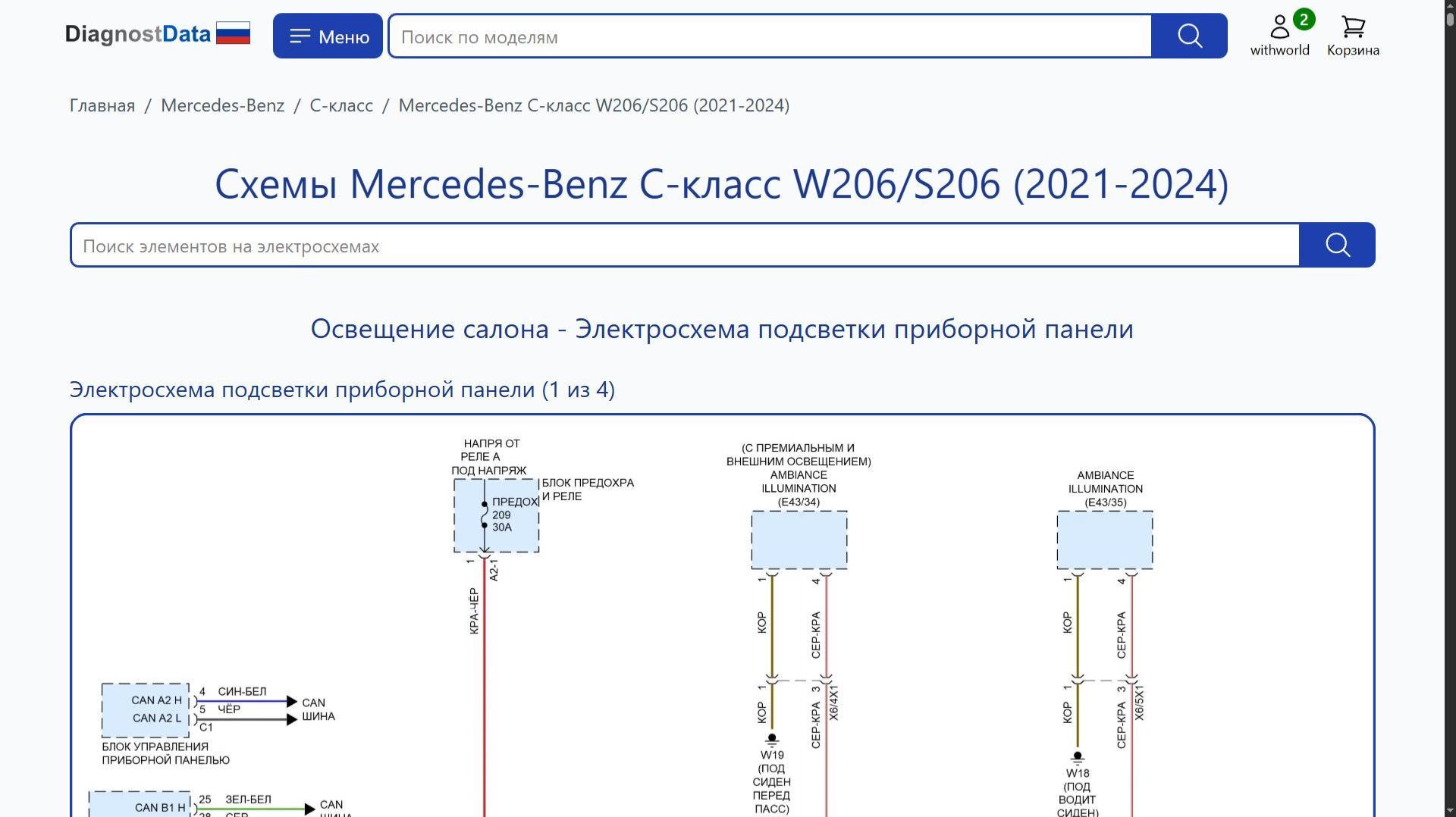Image resolution: width=1456 pixels, height=817 pixels.
Task: Click the СИН-БЕЛ wire label
Action: point(242,691)
